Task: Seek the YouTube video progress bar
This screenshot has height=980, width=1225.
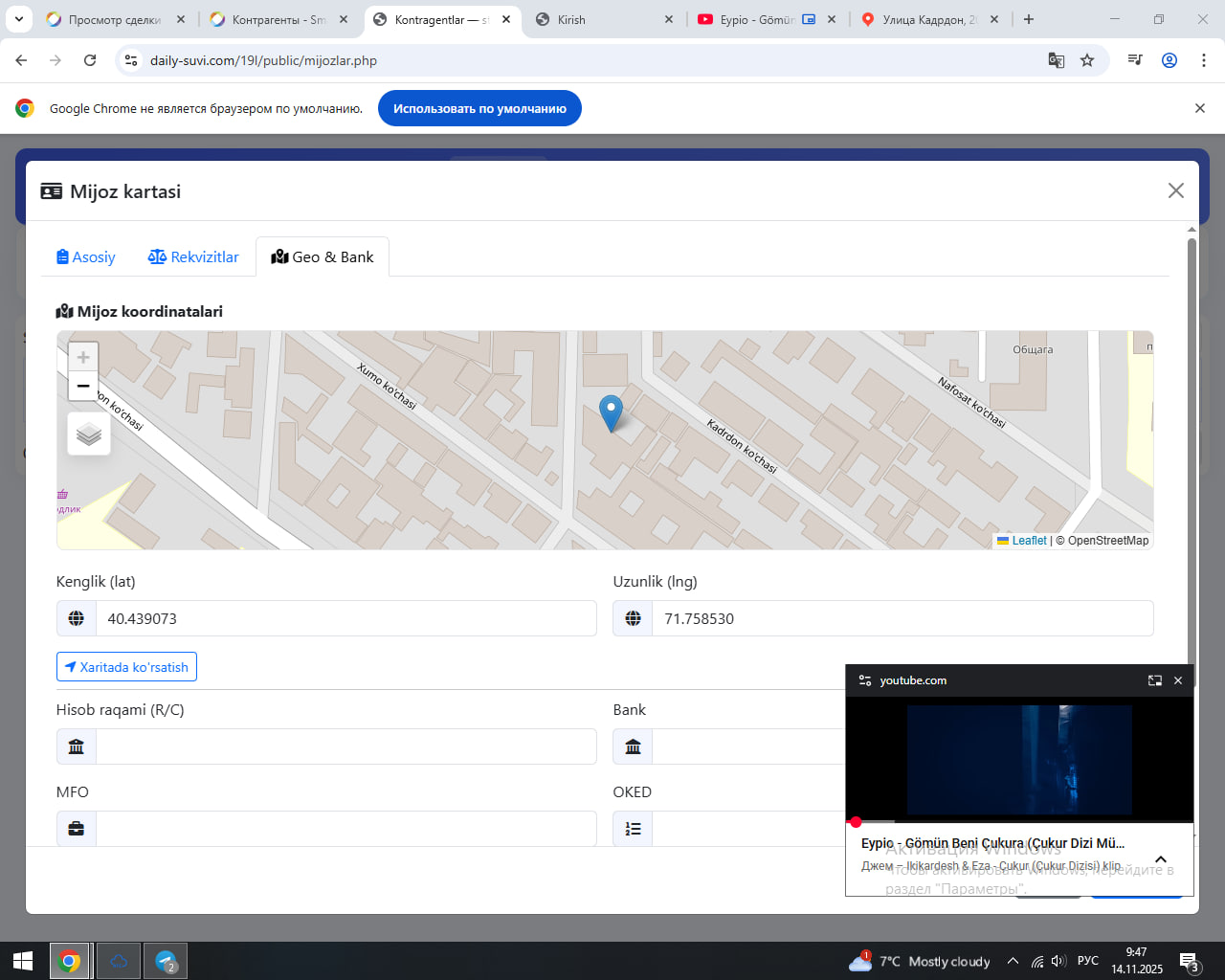Action: tap(1019, 821)
